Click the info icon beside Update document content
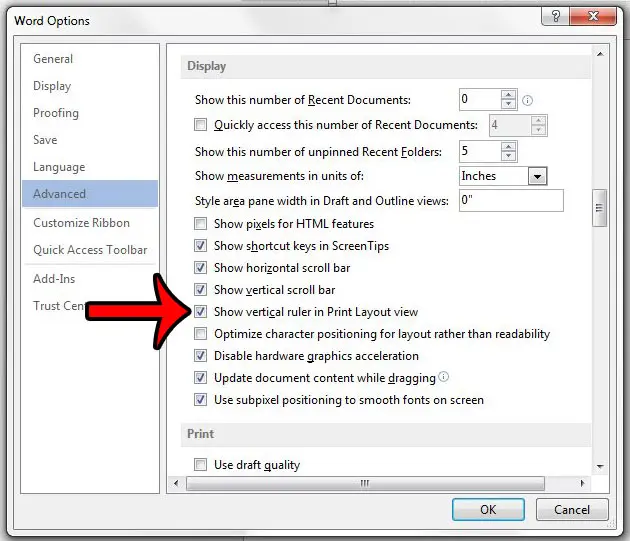The height and width of the screenshot is (541, 630). pyautogui.click(x=443, y=377)
